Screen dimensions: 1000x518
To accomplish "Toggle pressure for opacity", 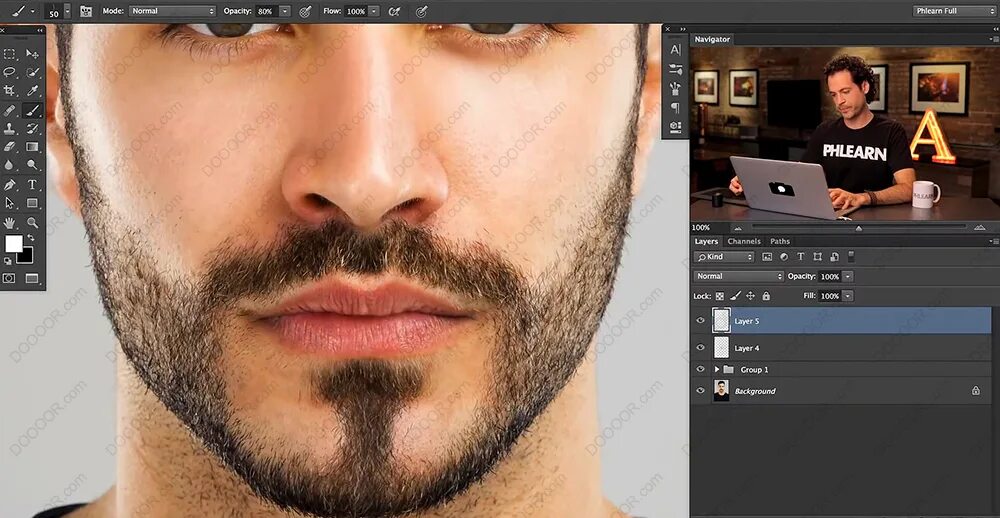I will click(305, 11).
